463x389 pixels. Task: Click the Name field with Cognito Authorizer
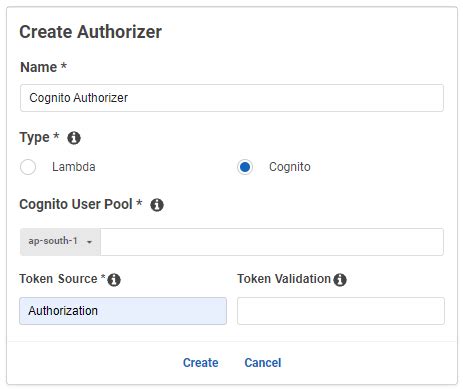232,98
